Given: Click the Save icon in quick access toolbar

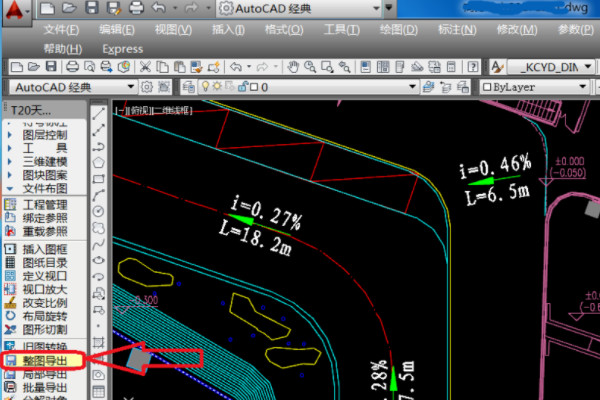Looking at the screenshot, I should click(91, 9).
